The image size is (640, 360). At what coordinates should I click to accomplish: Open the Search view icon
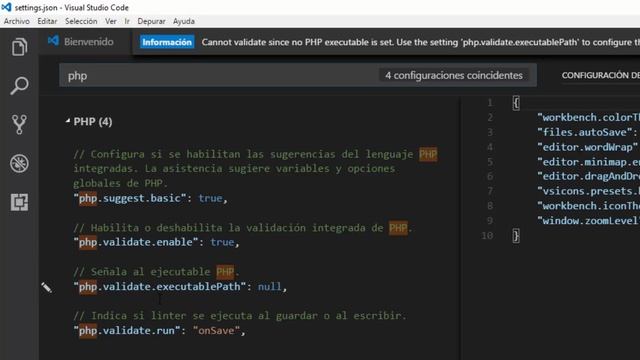19,86
